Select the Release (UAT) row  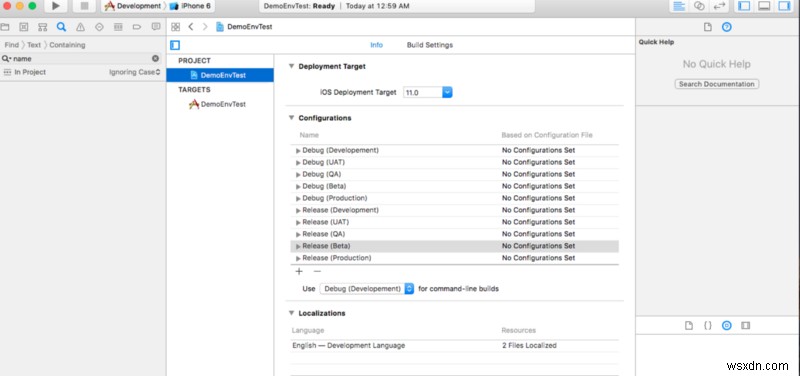(x=455, y=222)
